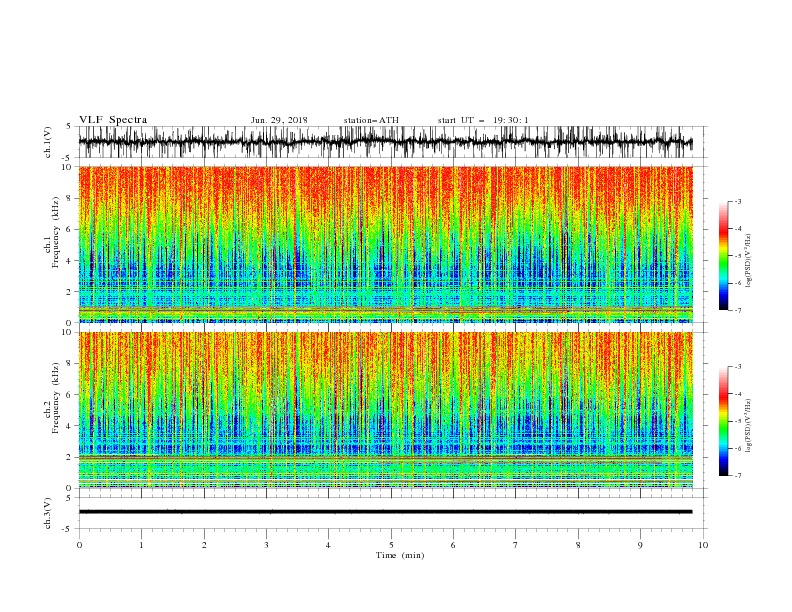Click time axis tick label "2"

click(204, 545)
